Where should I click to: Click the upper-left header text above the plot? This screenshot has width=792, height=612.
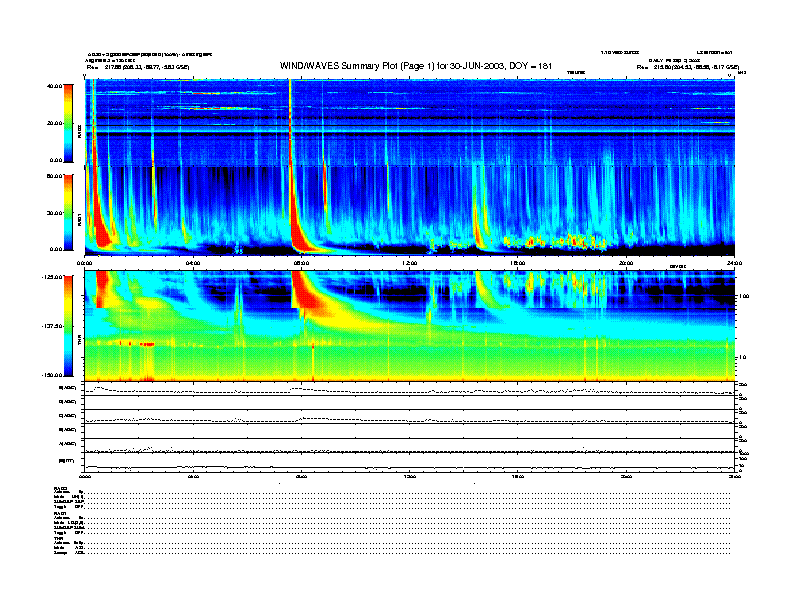[148, 60]
